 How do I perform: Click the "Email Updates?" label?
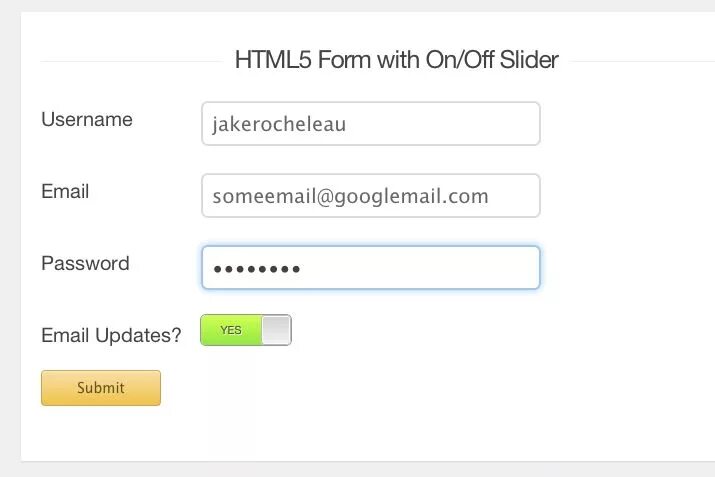pyautogui.click(x=111, y=336)
